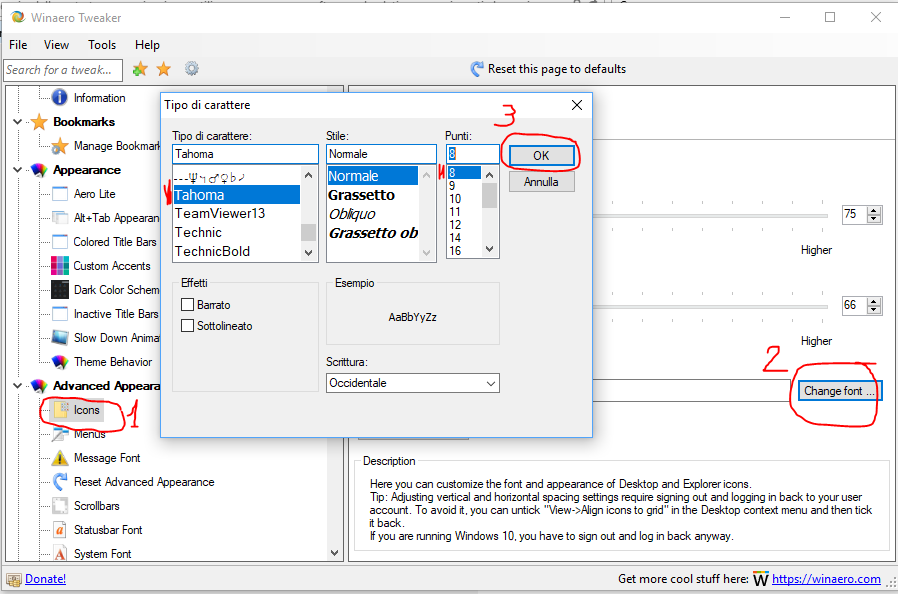Open the Tools menu
Viewport: 898px width, 594px height.
coord(102,45)
